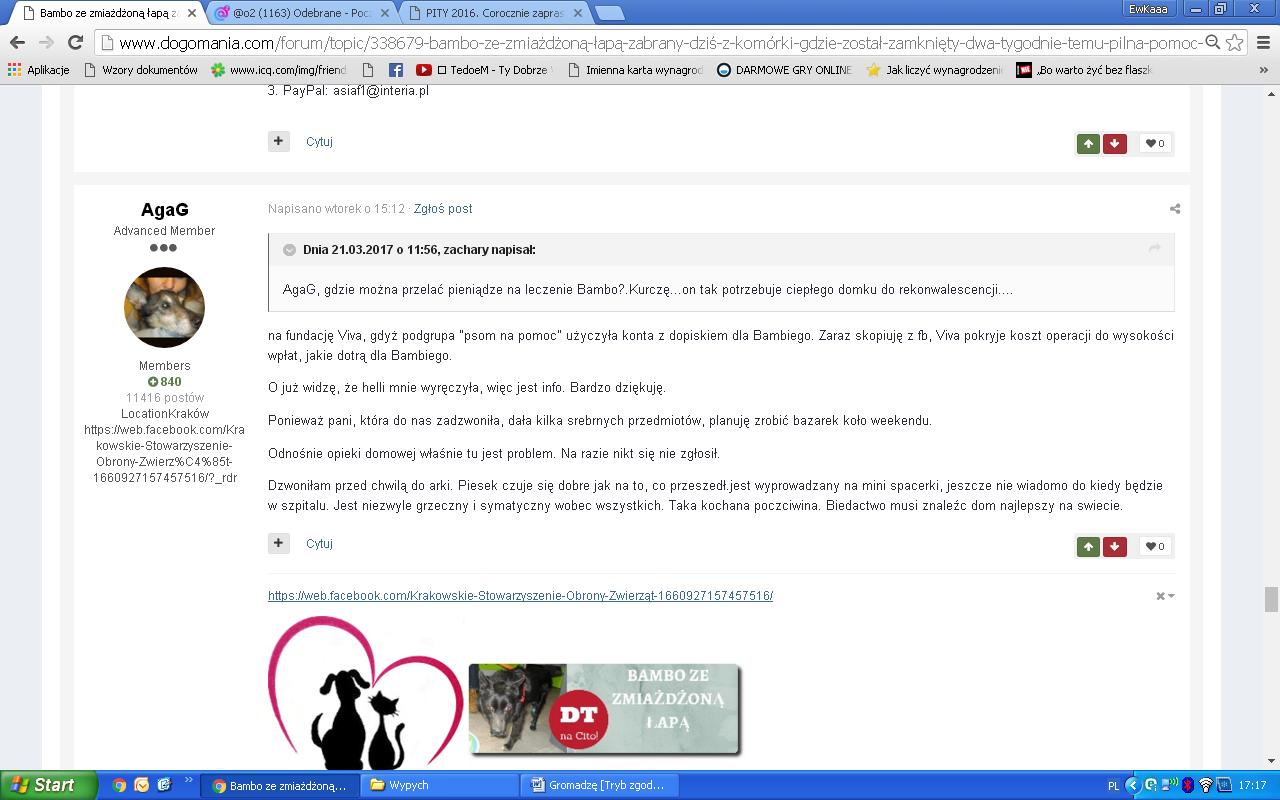The width and height of the screenshot is (1280, 800).
Task: Toggle multiquote plus button on AgaG's post
Action: [x=278, y=543]
